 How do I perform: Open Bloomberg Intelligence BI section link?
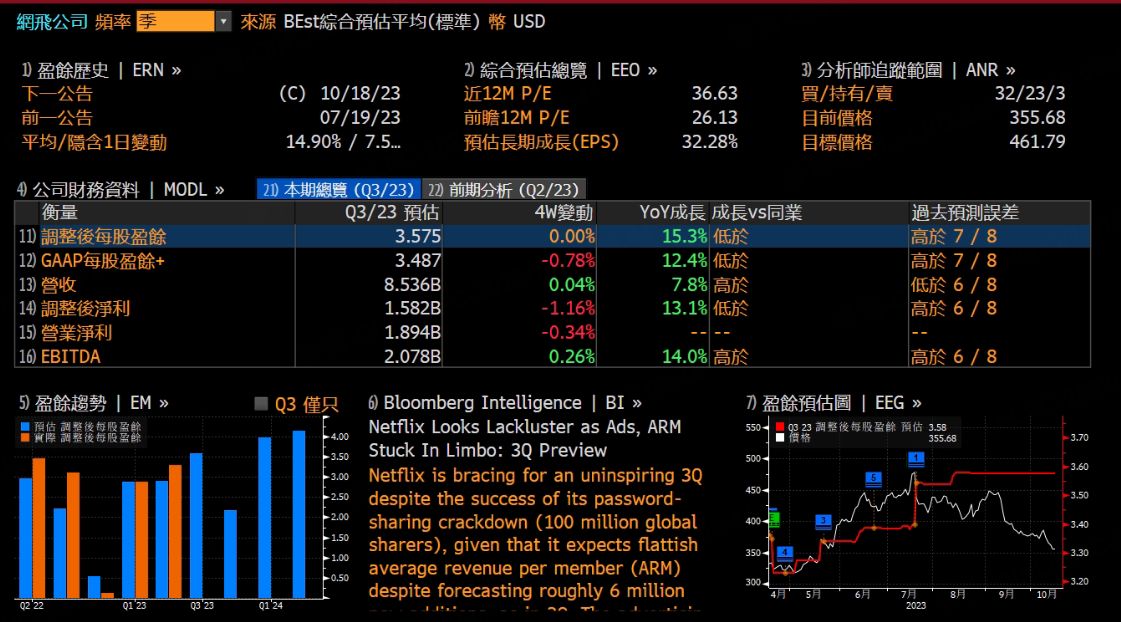(505, 403)
